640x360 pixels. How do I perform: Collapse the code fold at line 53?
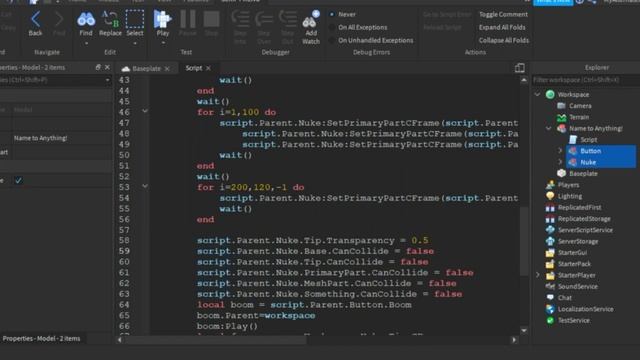tap(144, 186)
